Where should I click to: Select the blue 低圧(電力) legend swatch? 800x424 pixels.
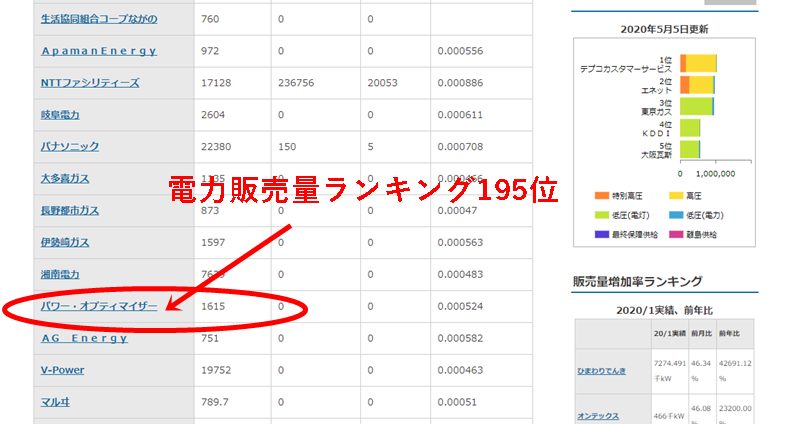coord(676,215)
